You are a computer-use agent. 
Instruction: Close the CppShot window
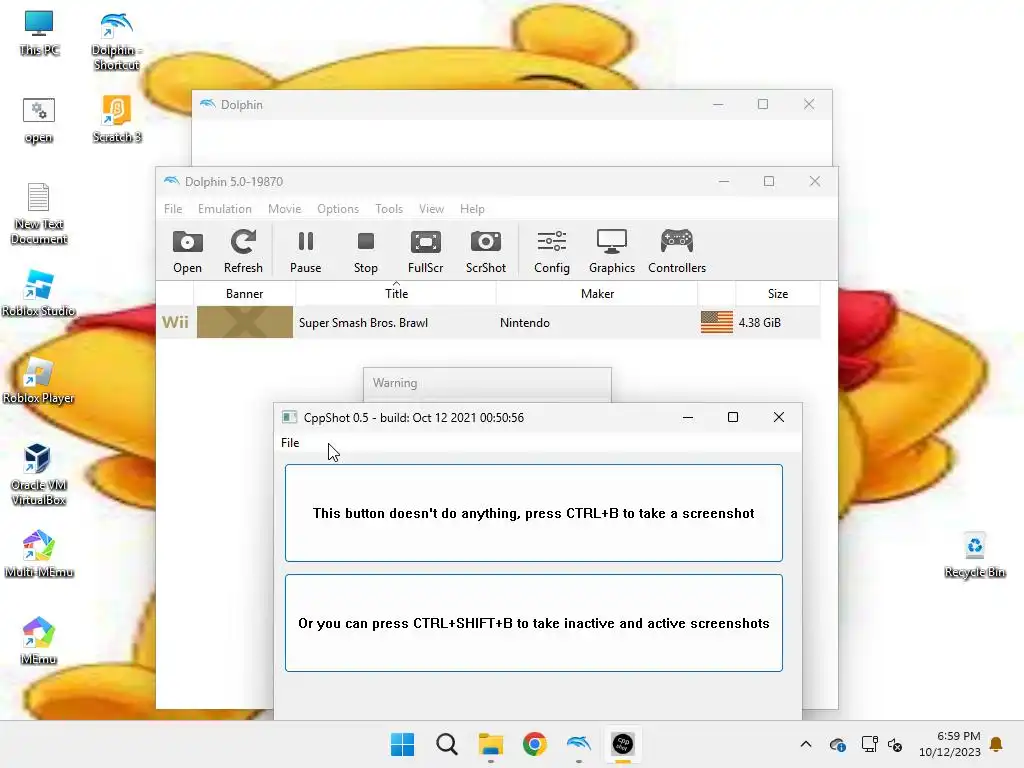point(778,417)
